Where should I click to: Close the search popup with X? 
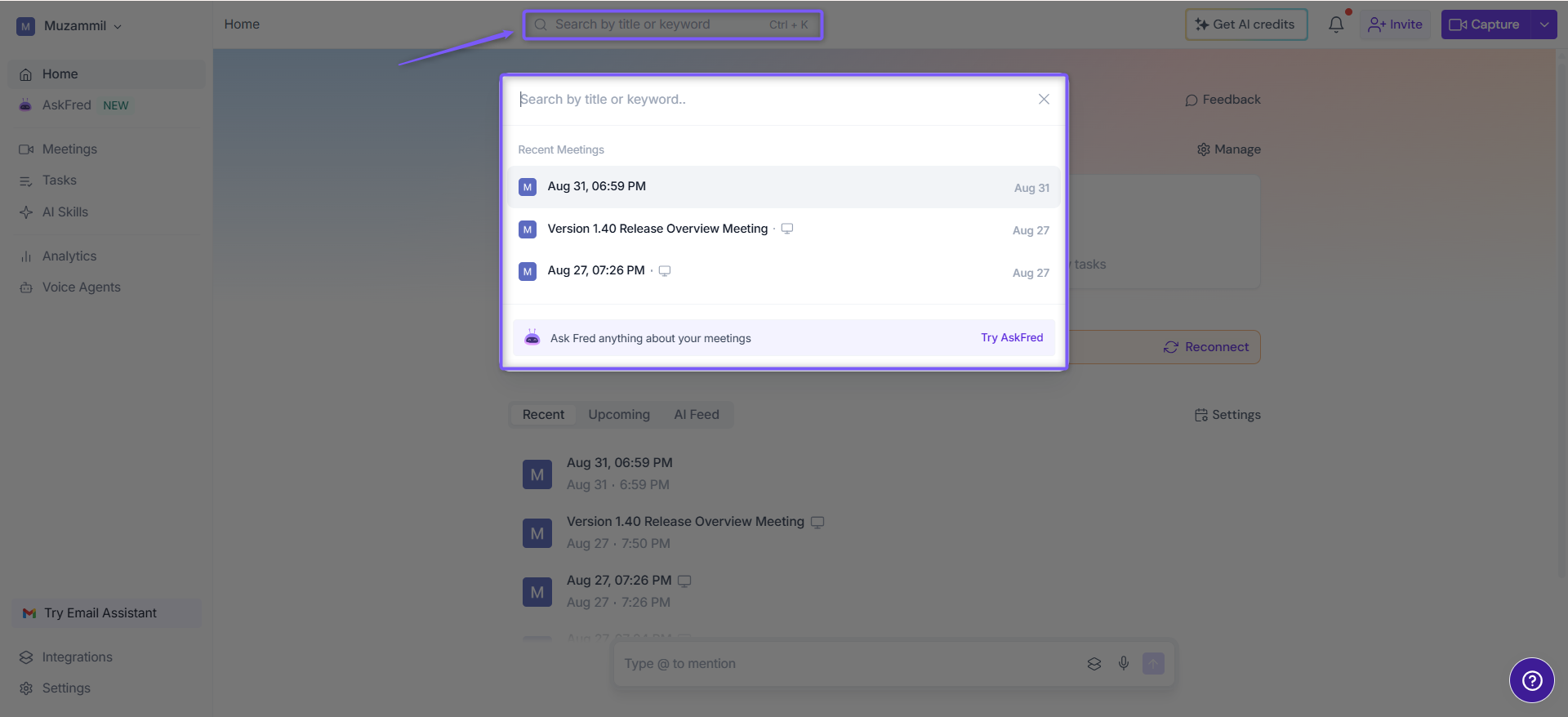point(1044,99)
